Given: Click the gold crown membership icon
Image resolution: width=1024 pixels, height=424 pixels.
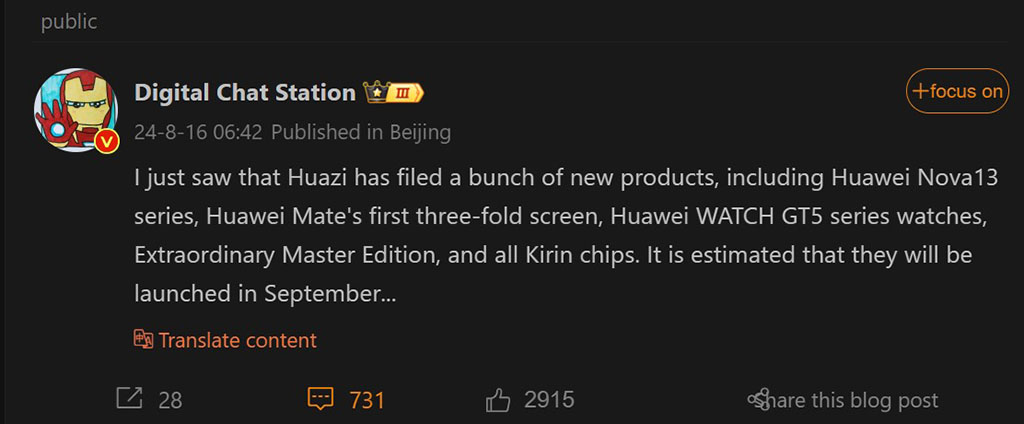Looking at the screenshot, I should click(x=376, y=93).
